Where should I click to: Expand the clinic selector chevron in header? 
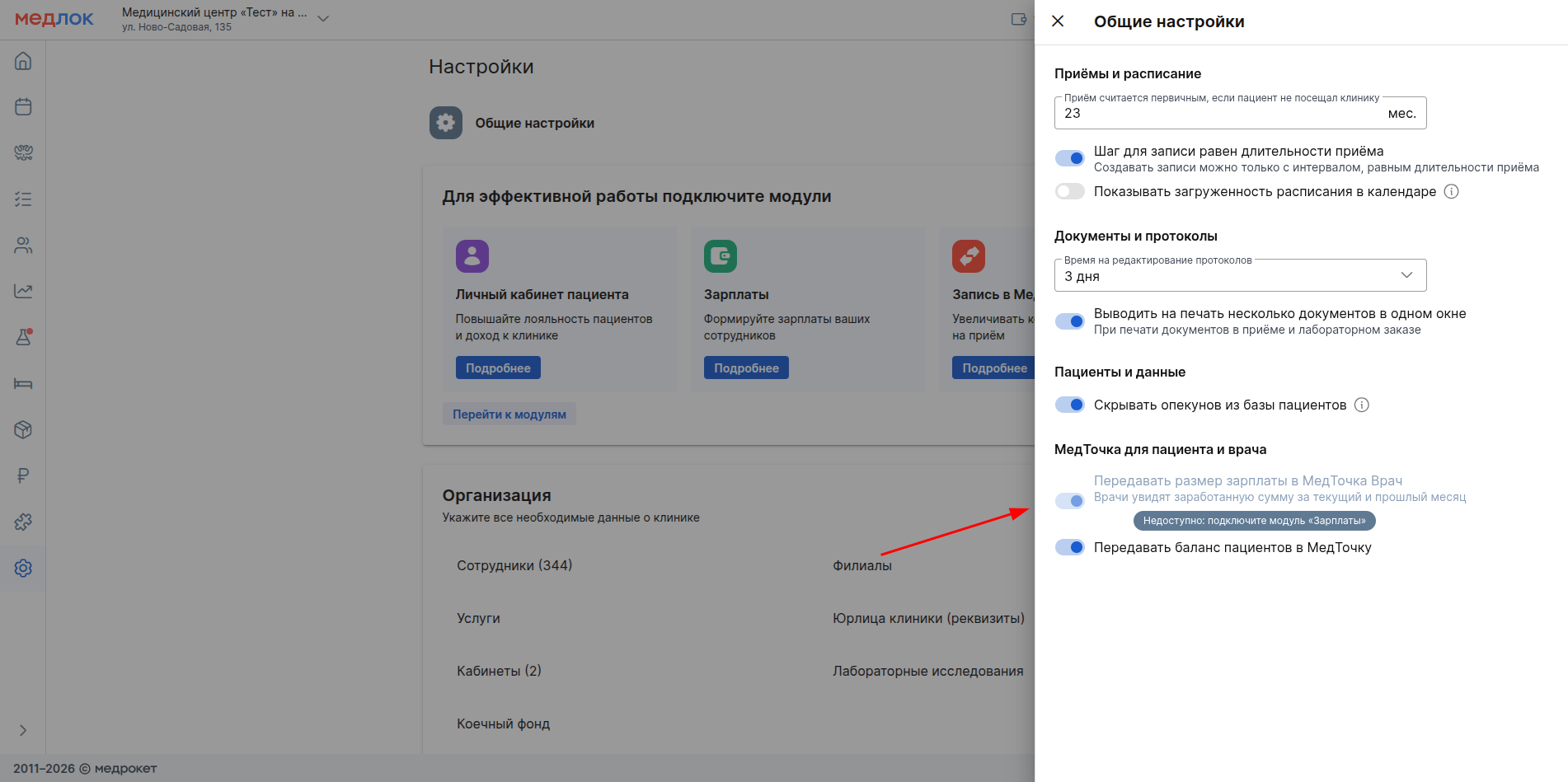coord(323,19)
